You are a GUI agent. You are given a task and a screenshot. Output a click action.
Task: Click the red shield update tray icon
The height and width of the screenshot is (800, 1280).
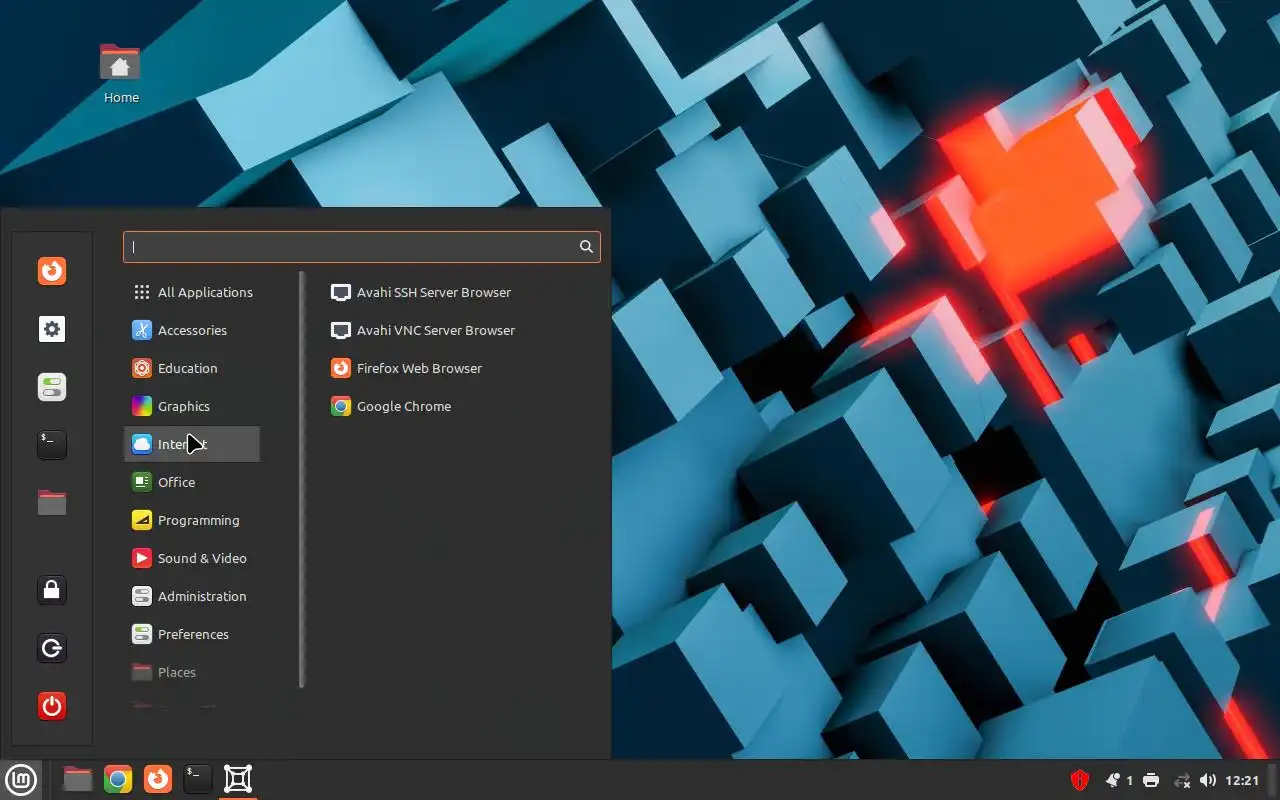[x=1080, y=780]
